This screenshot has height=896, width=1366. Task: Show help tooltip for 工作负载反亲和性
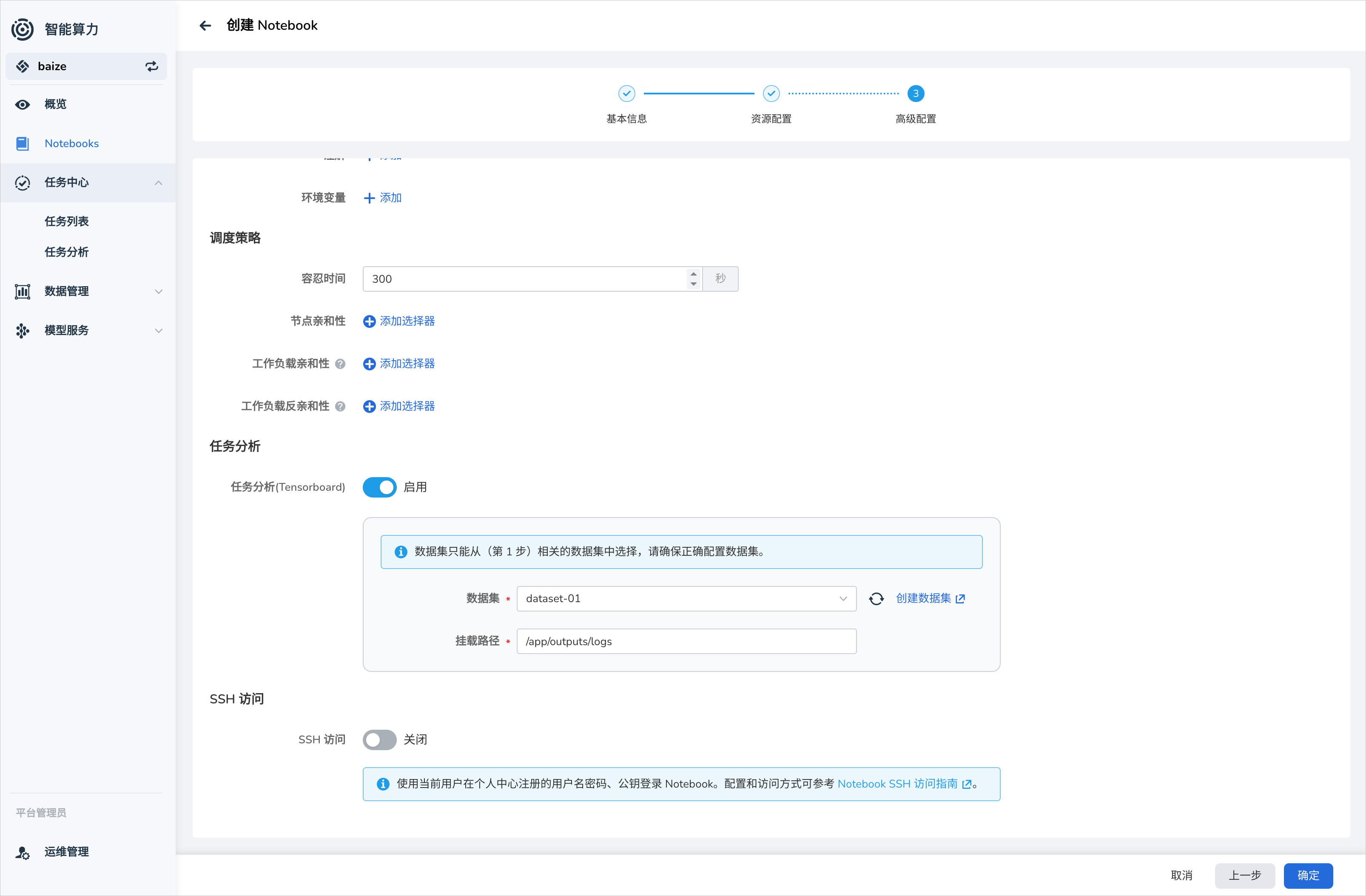click(340, 407)
